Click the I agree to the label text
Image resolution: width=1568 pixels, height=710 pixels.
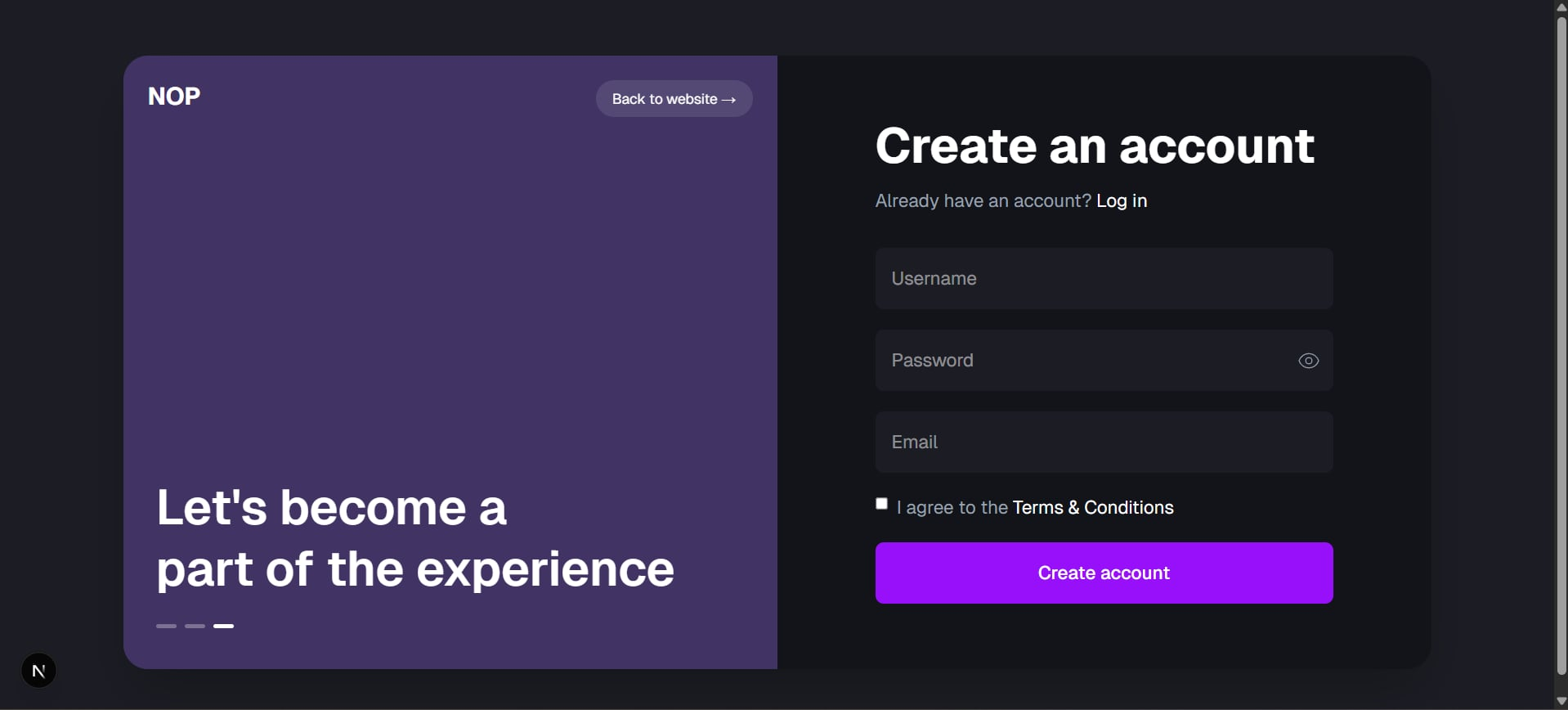pyautogui.click(x=952, y=507)
